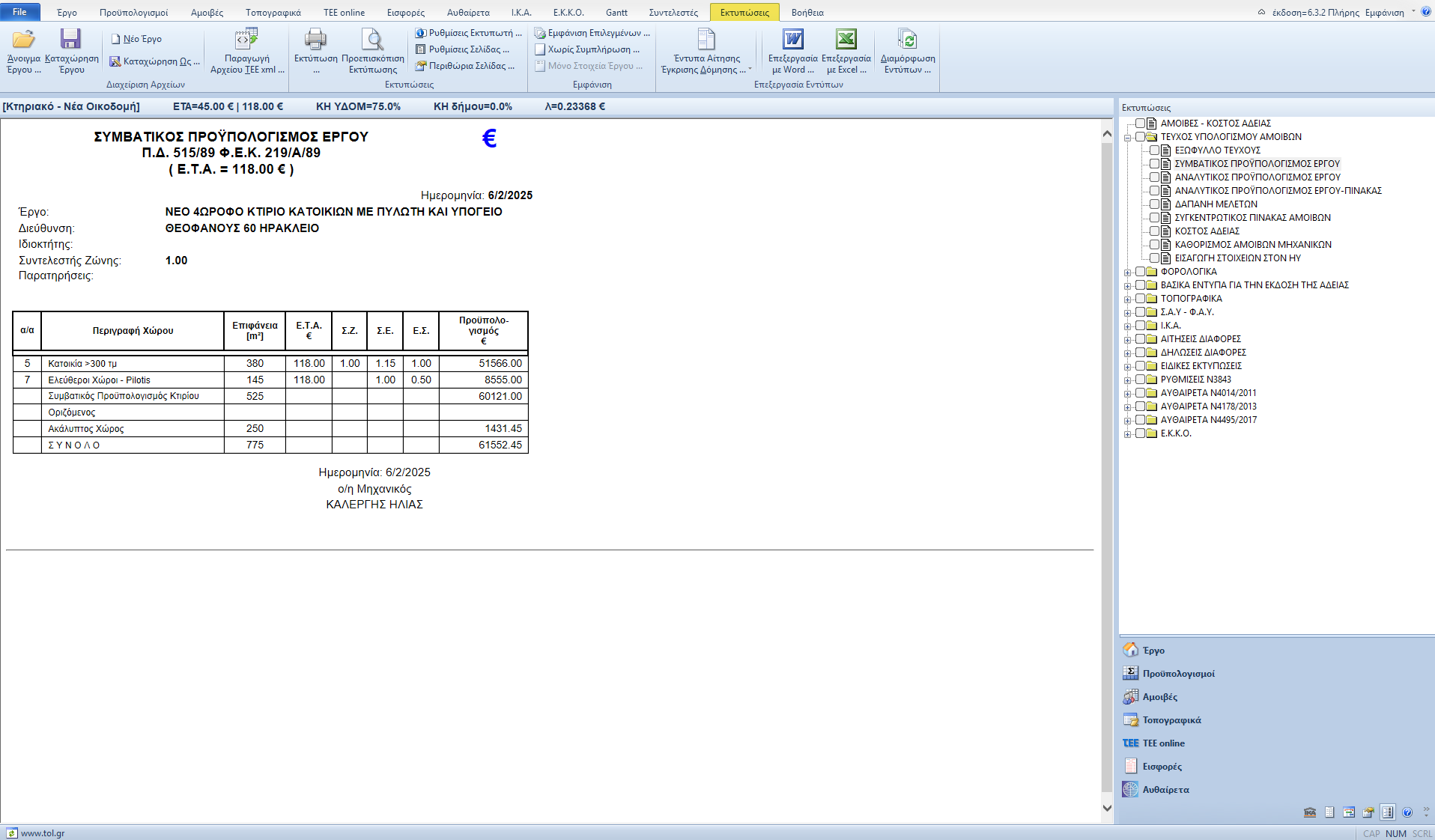Open Επεξεργασία με Excel
The height and width of the screenshot is (840, 1435).
[846, 40]
